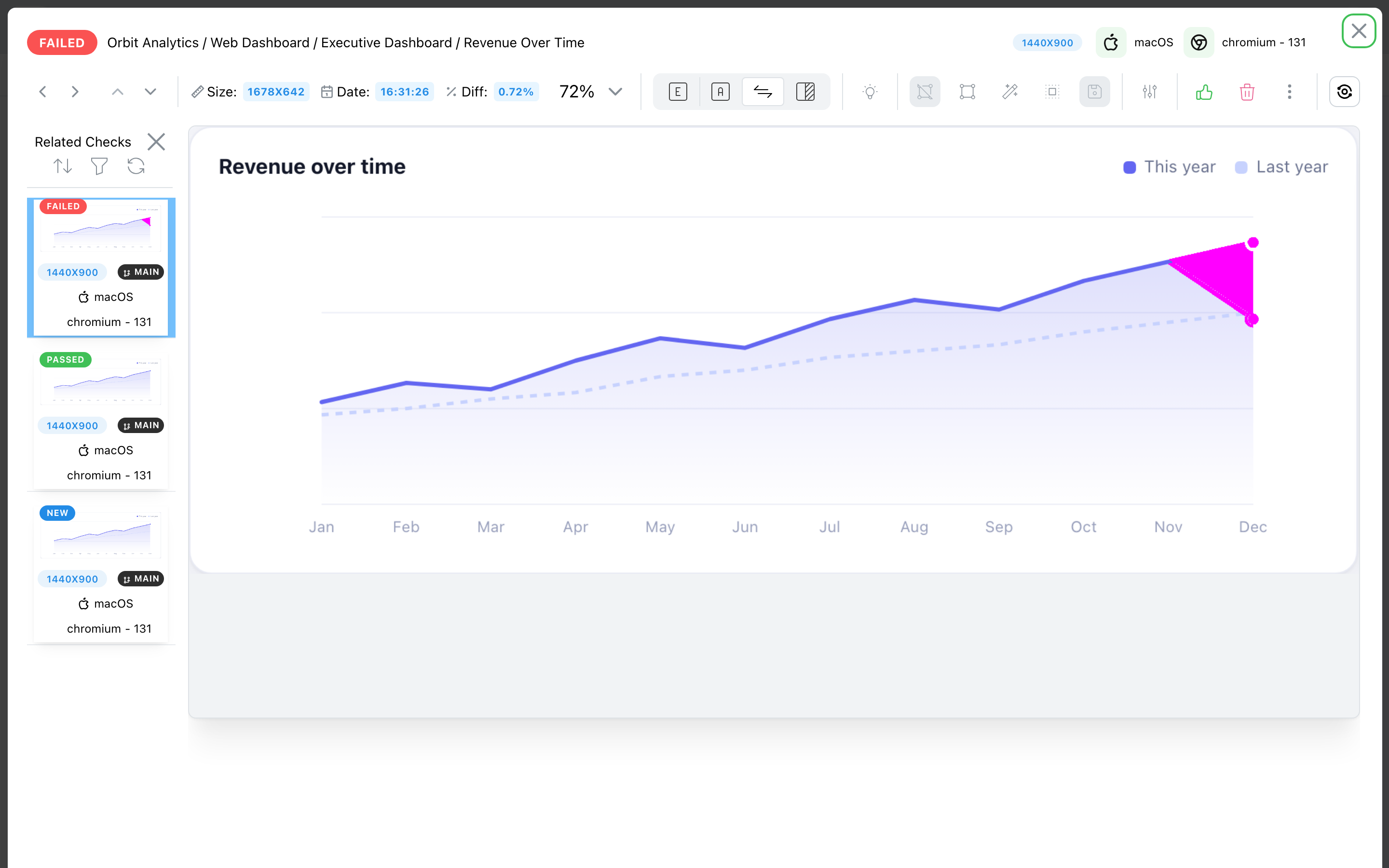Toggle the highlight differences lightbulb
The height and width of the screenshot is (868, 1389).
(870, 92)
